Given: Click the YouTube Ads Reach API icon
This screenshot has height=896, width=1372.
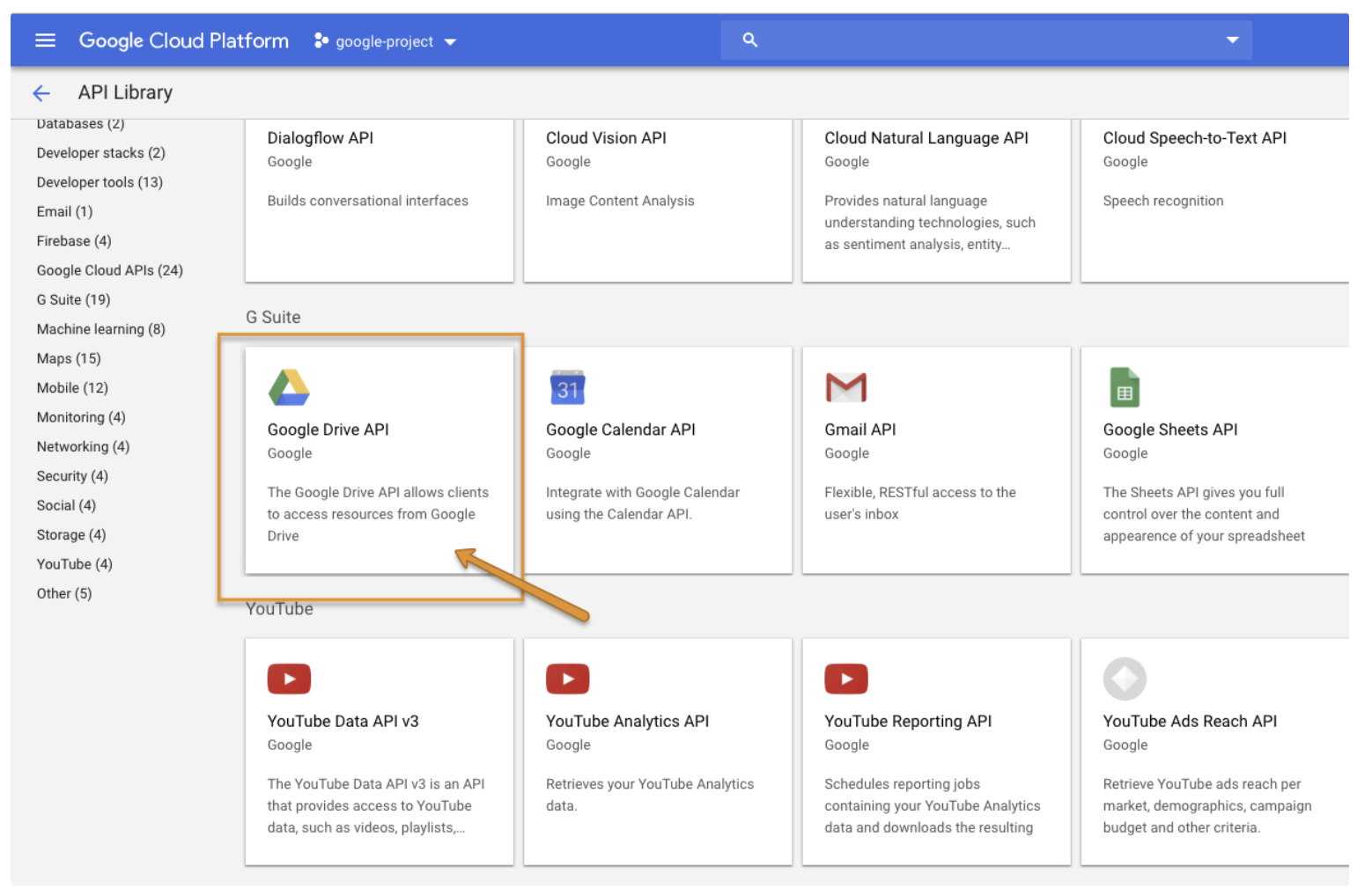Looking at the screenshot, I should tap(1125, 679).
